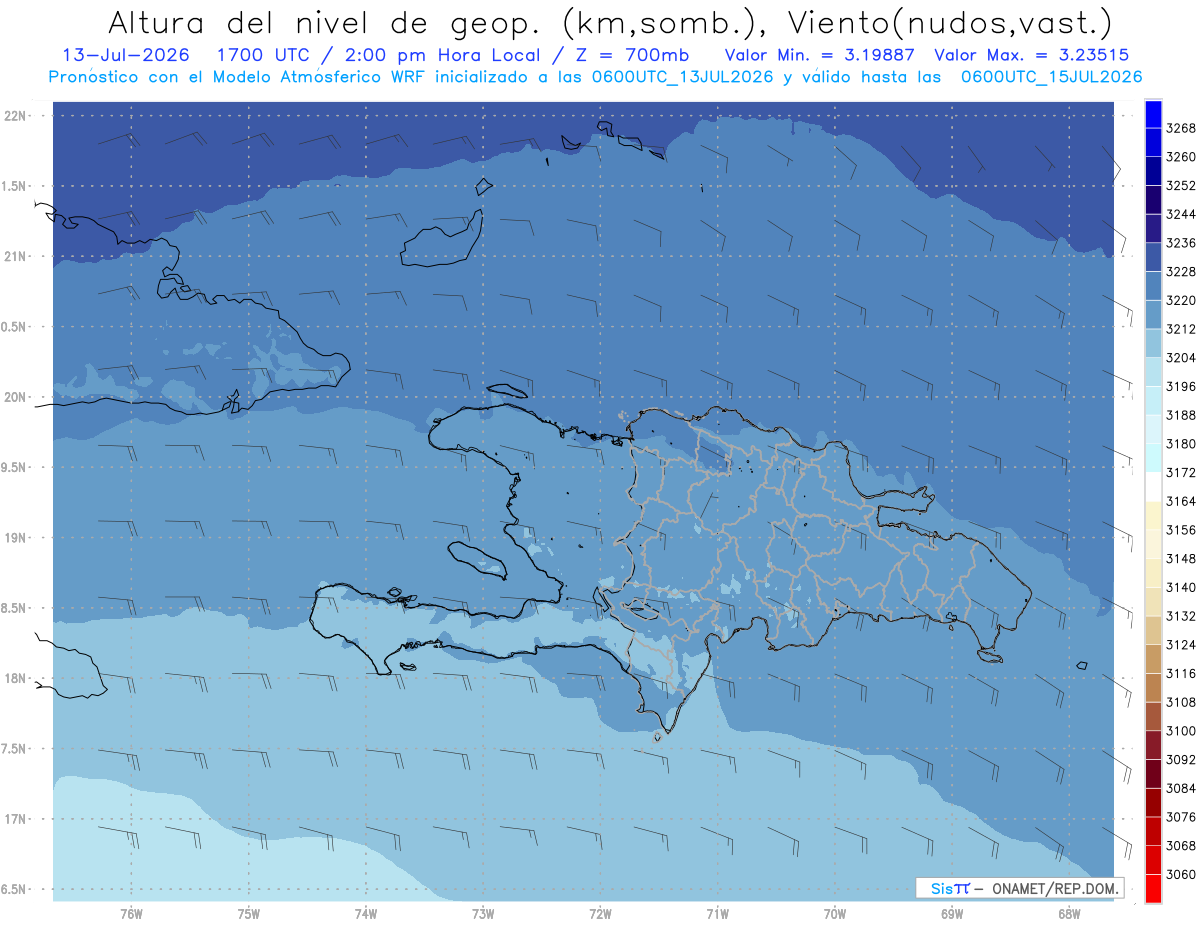Click the '3172' colorbar value
The image size is (1200, 927).
point(1181,472)
